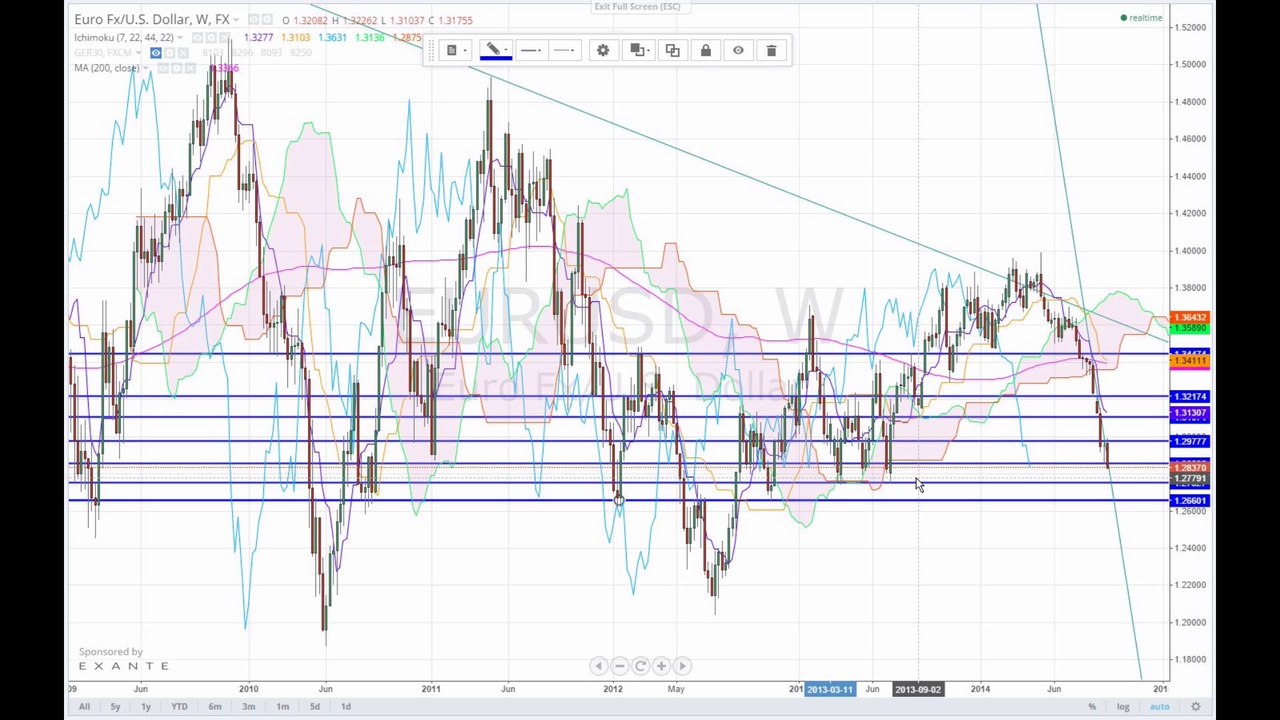Lock the selected drawing
The image size is (1280, 720).
(706, 50)
